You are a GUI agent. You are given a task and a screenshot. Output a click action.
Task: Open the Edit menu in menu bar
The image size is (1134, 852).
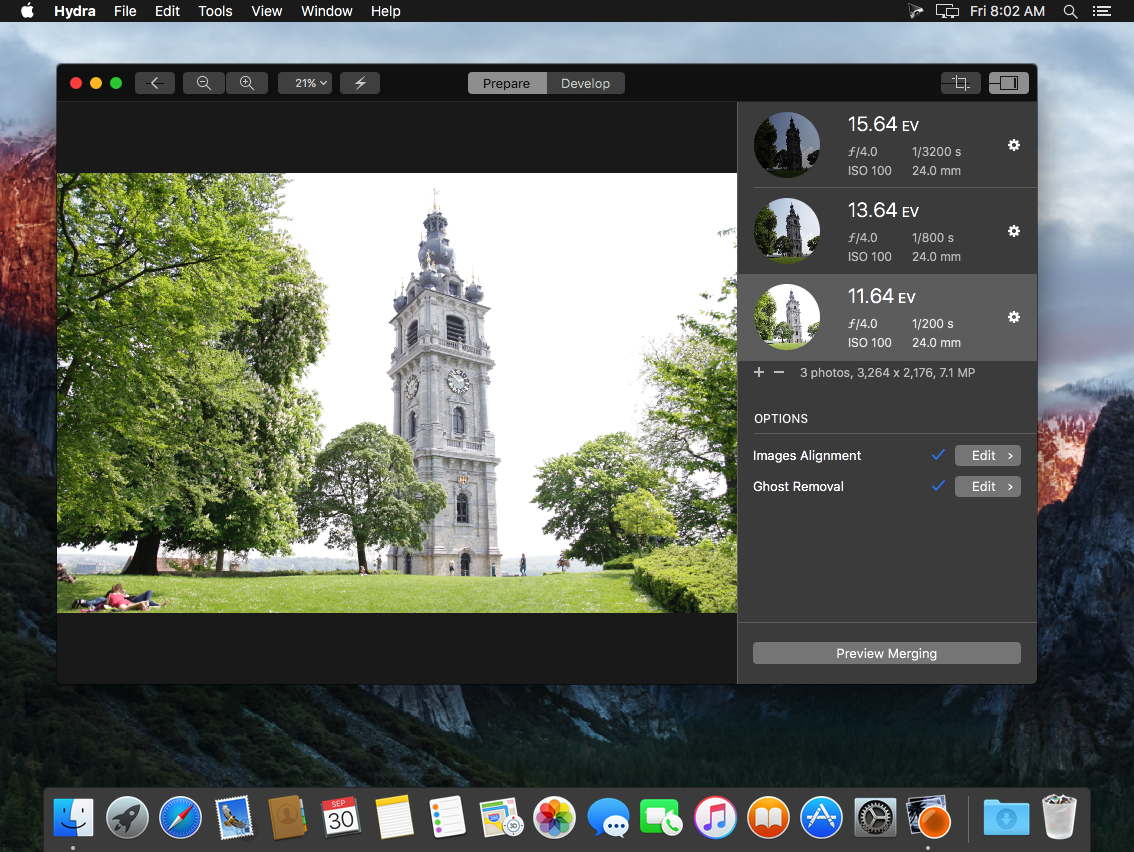[167, 11]
